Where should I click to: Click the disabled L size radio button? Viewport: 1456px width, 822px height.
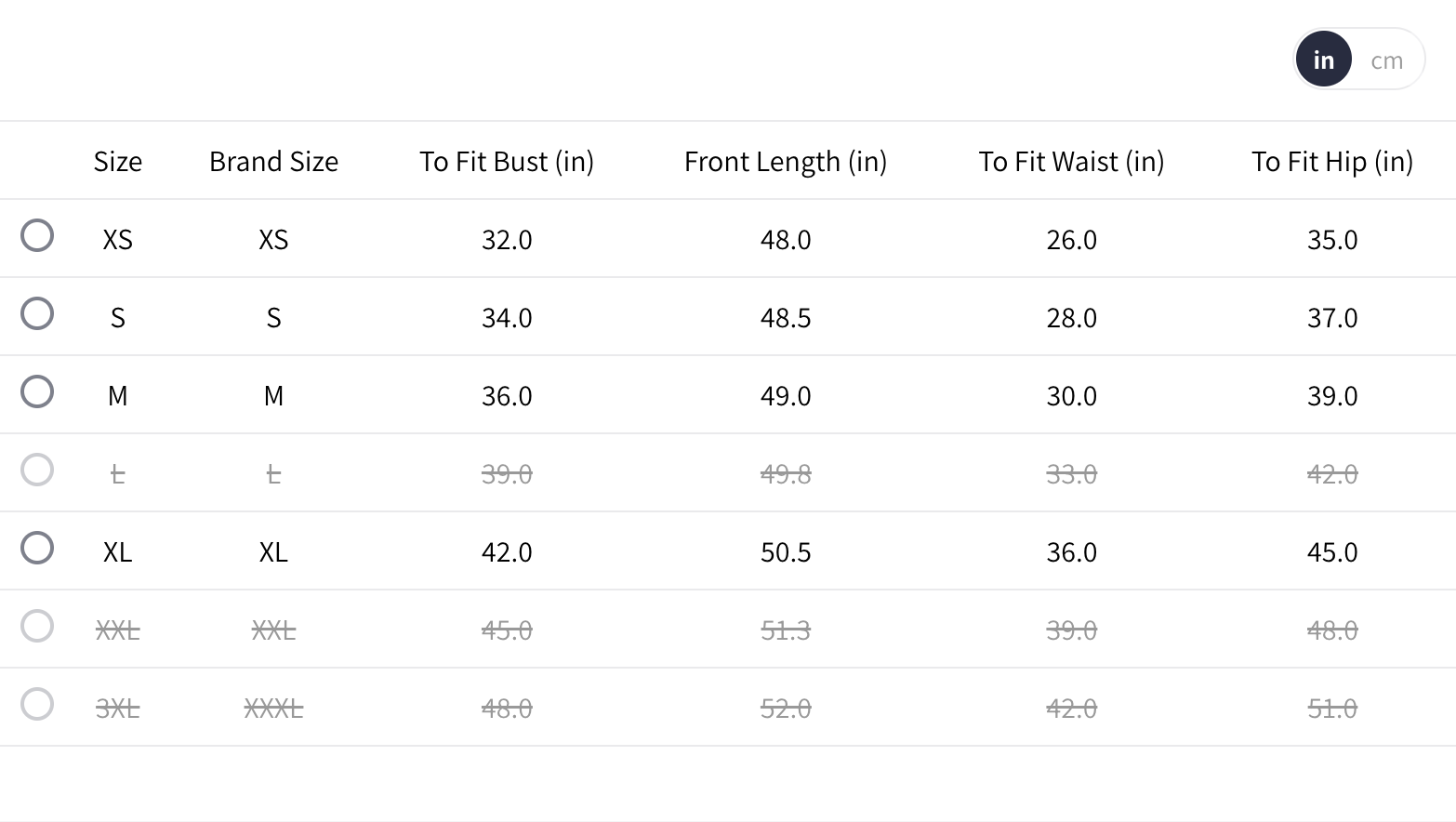pos(37,470)
